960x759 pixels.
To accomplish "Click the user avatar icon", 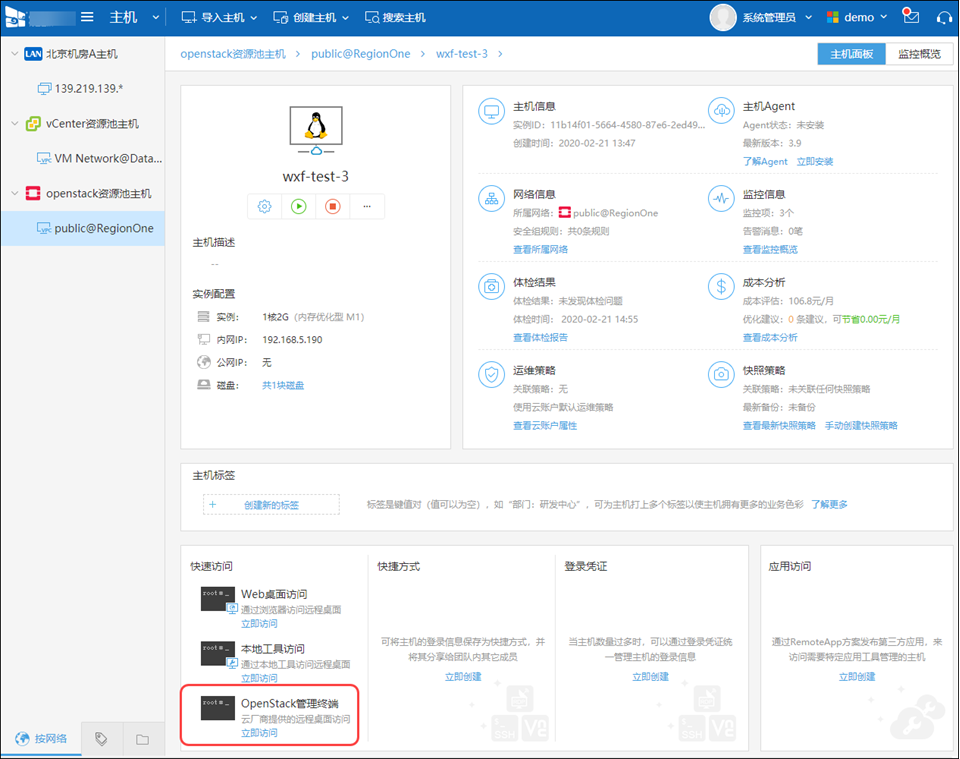I will click(x=722, y=17).
